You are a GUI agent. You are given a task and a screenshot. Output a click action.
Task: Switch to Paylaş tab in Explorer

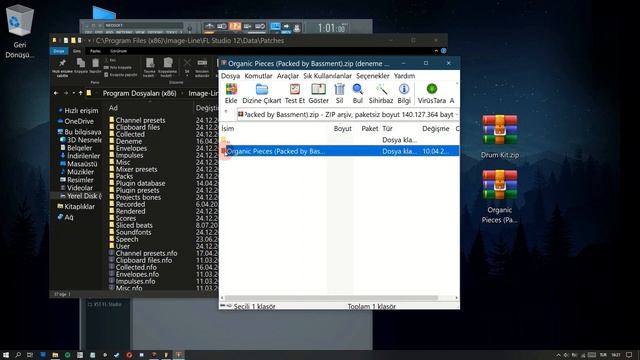click(x=95, y=51)
